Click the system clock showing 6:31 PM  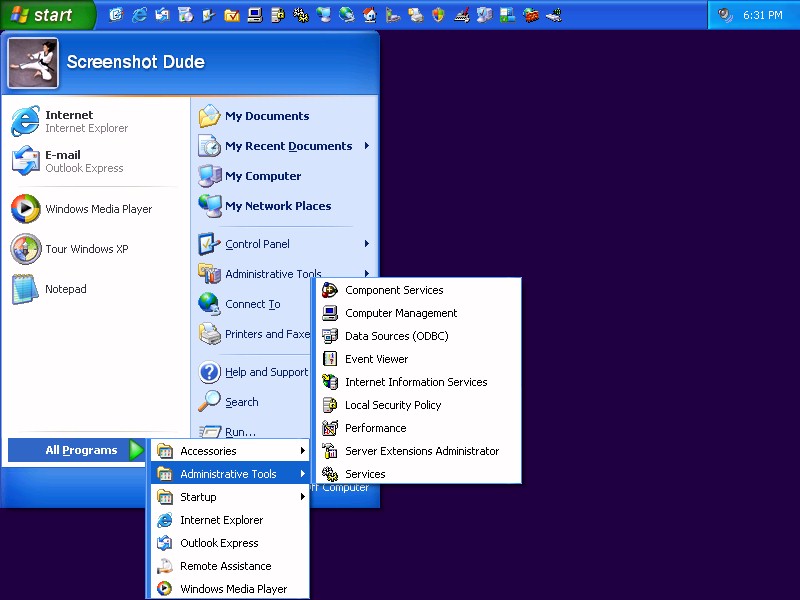coord(762,15)
